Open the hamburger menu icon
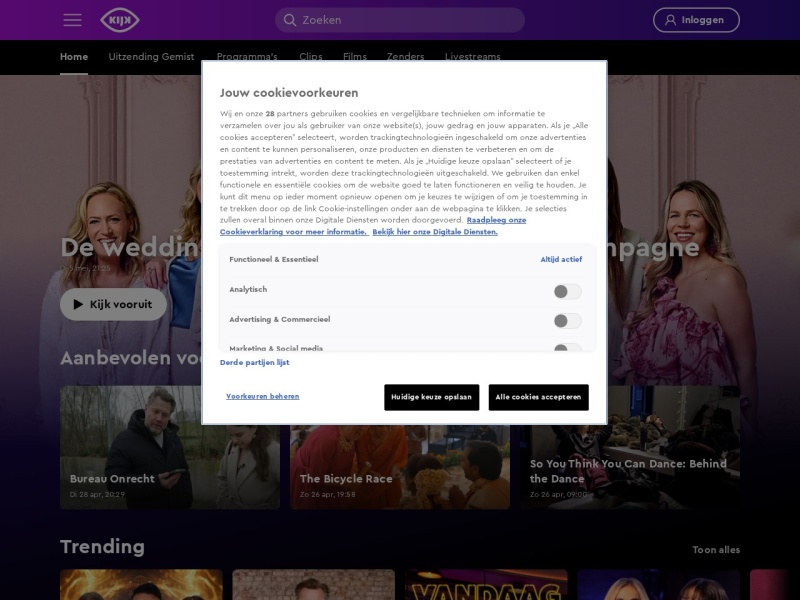The height and width of the screenshot is (600, 800). point(72,20)
